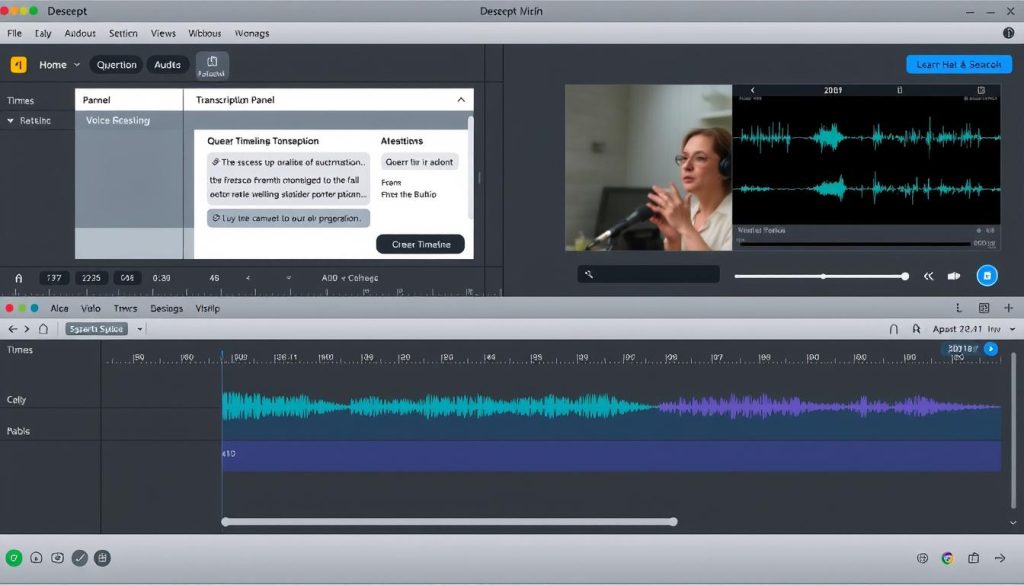1024x585 pixels.
Task: Click the info icon in the menu bar
Action: click(x=1008, y=33)
